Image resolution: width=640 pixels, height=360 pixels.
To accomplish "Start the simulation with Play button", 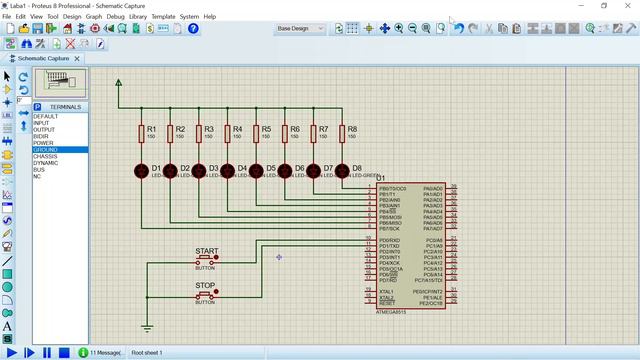I will point(12,353).
